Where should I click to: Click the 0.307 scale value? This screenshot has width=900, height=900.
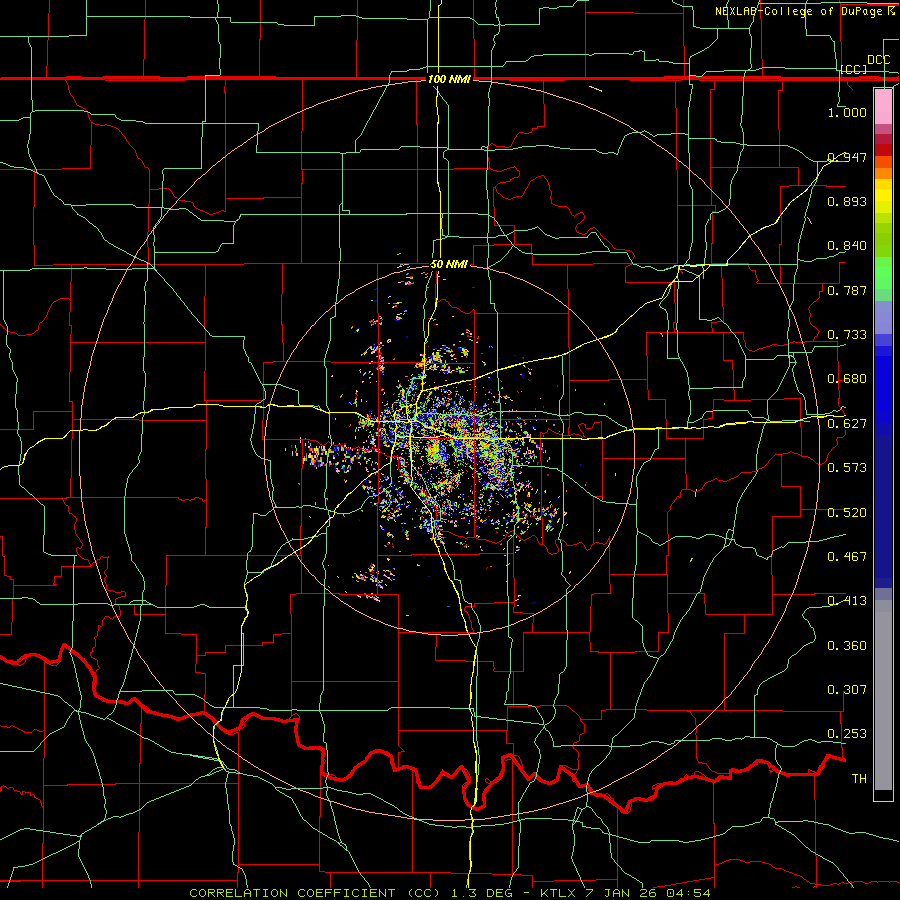pos(847,689)
